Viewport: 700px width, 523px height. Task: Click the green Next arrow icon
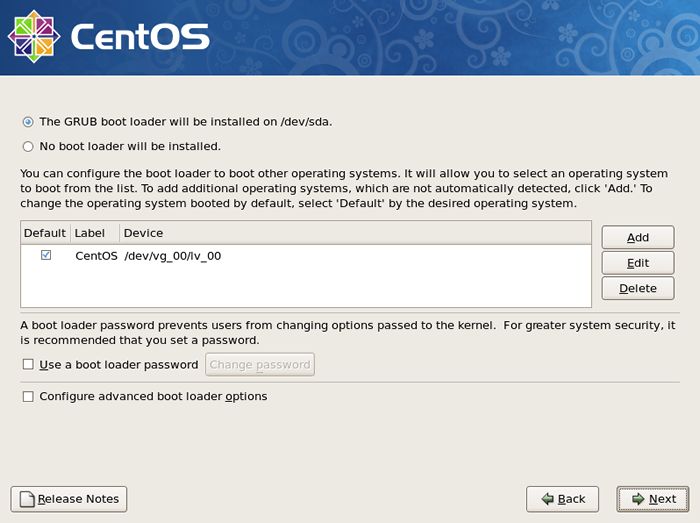coord(638,499)
